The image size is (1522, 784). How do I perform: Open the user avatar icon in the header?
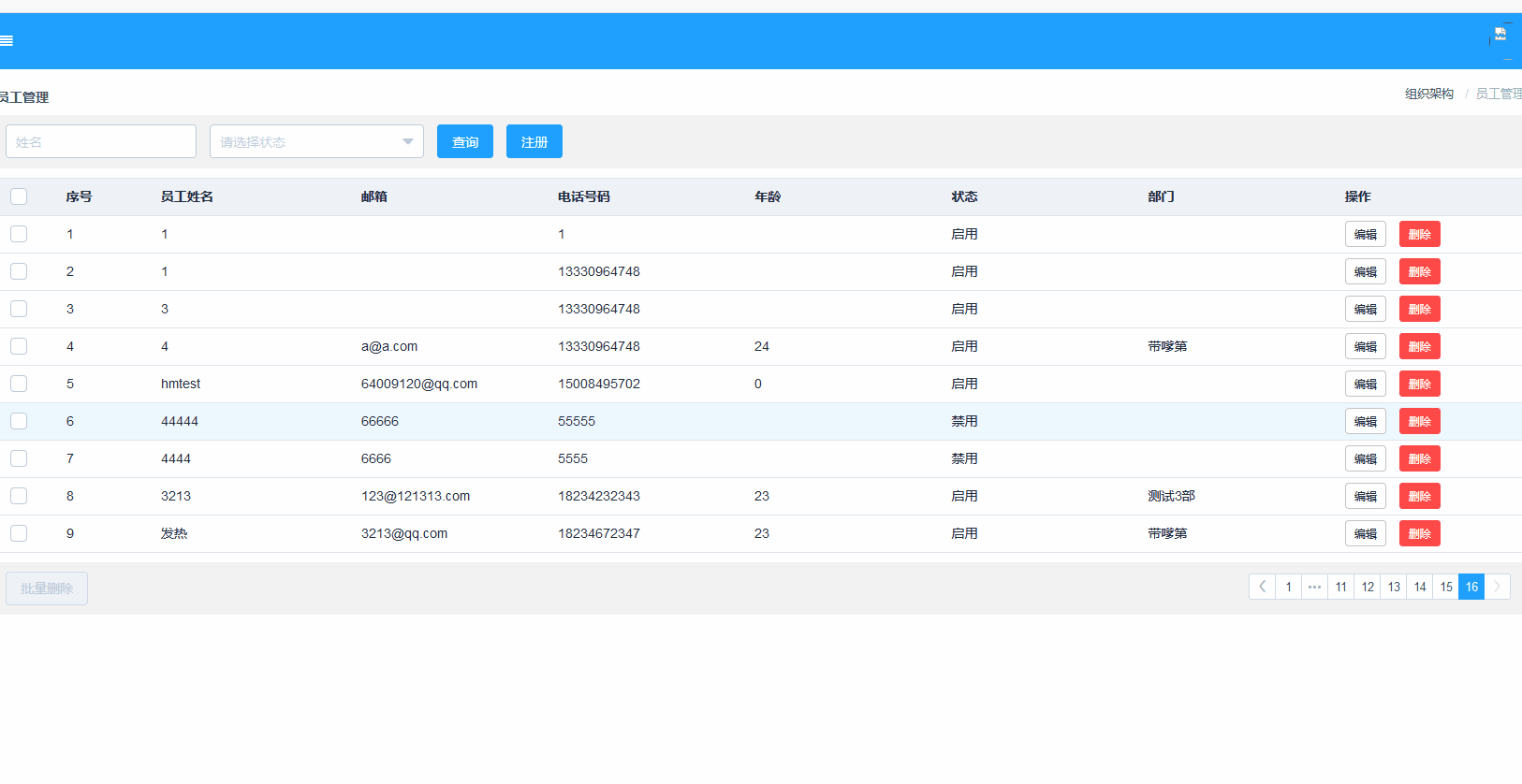coord(1500,35)
